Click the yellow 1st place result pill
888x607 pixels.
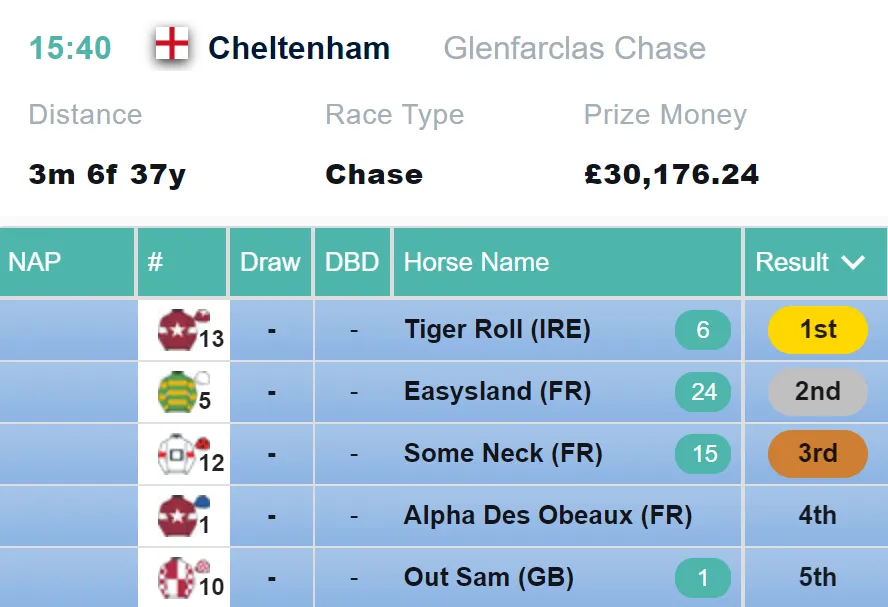pos(817,330)
